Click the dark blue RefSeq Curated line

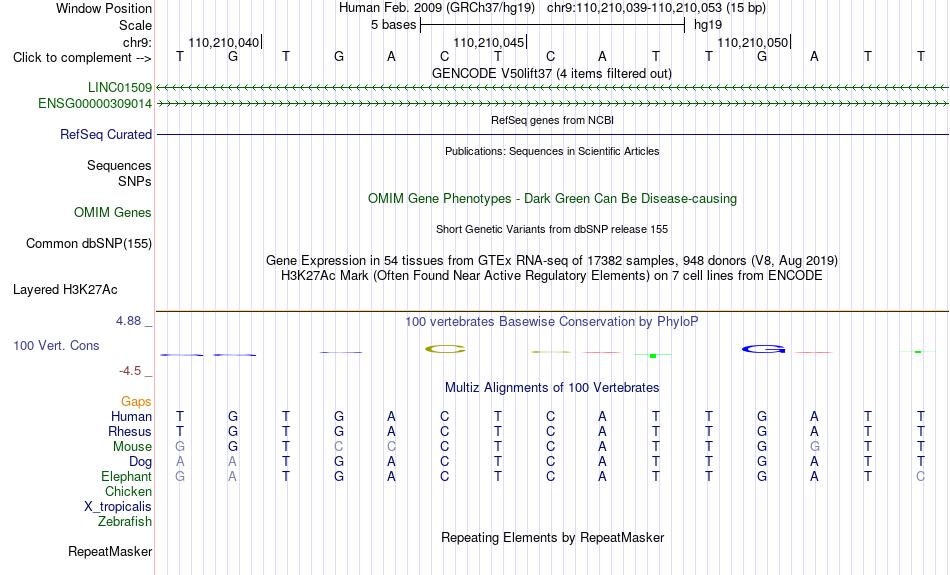tap(553, 134)
